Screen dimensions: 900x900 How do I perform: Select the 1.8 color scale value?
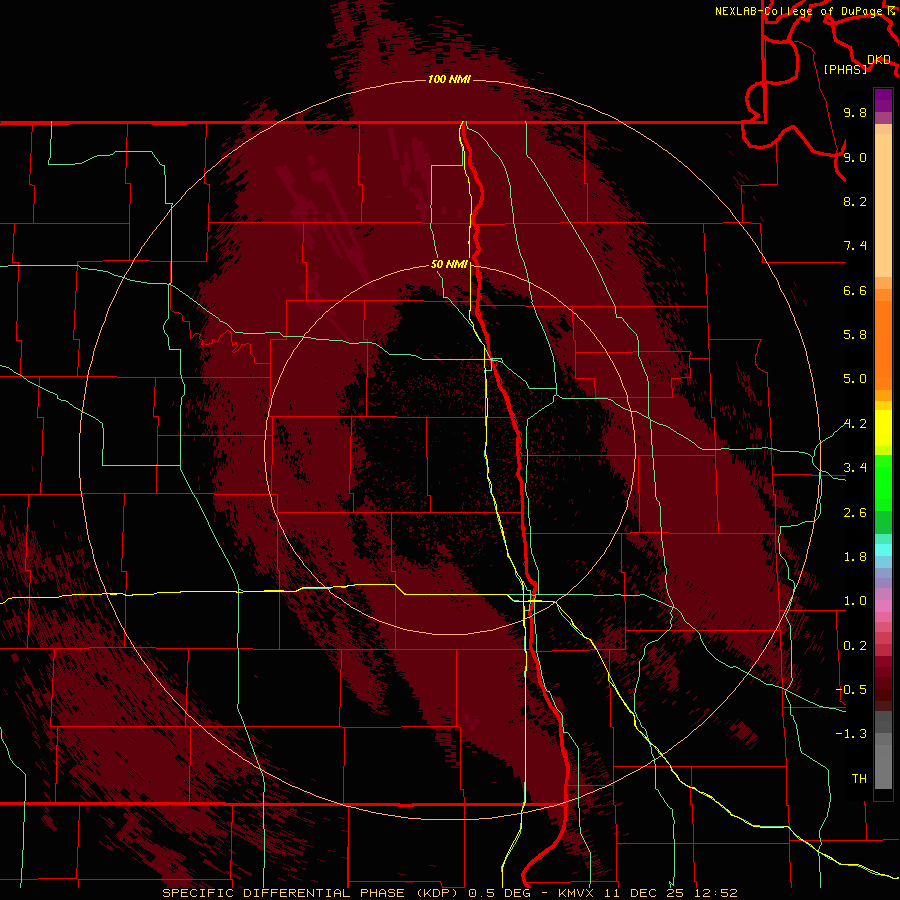(855, 557)
